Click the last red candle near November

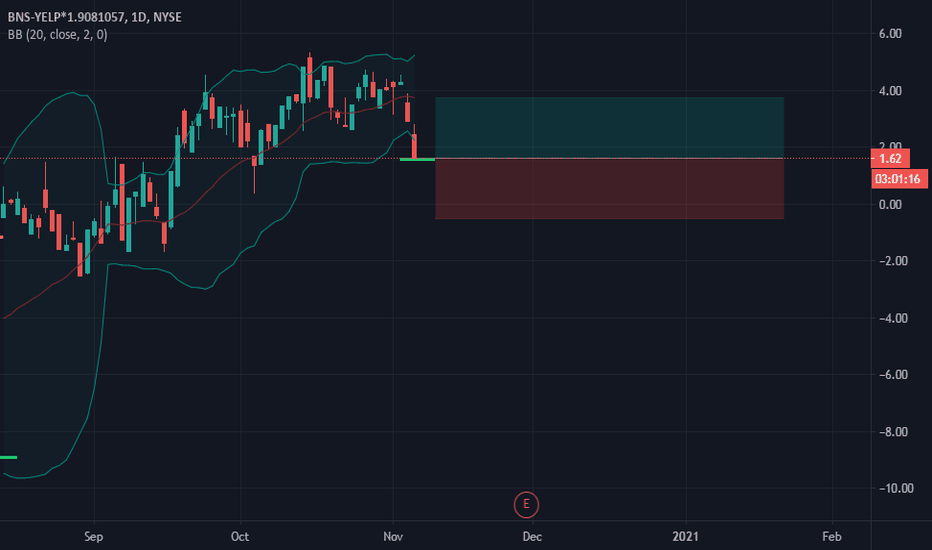[x=414, y=143]
